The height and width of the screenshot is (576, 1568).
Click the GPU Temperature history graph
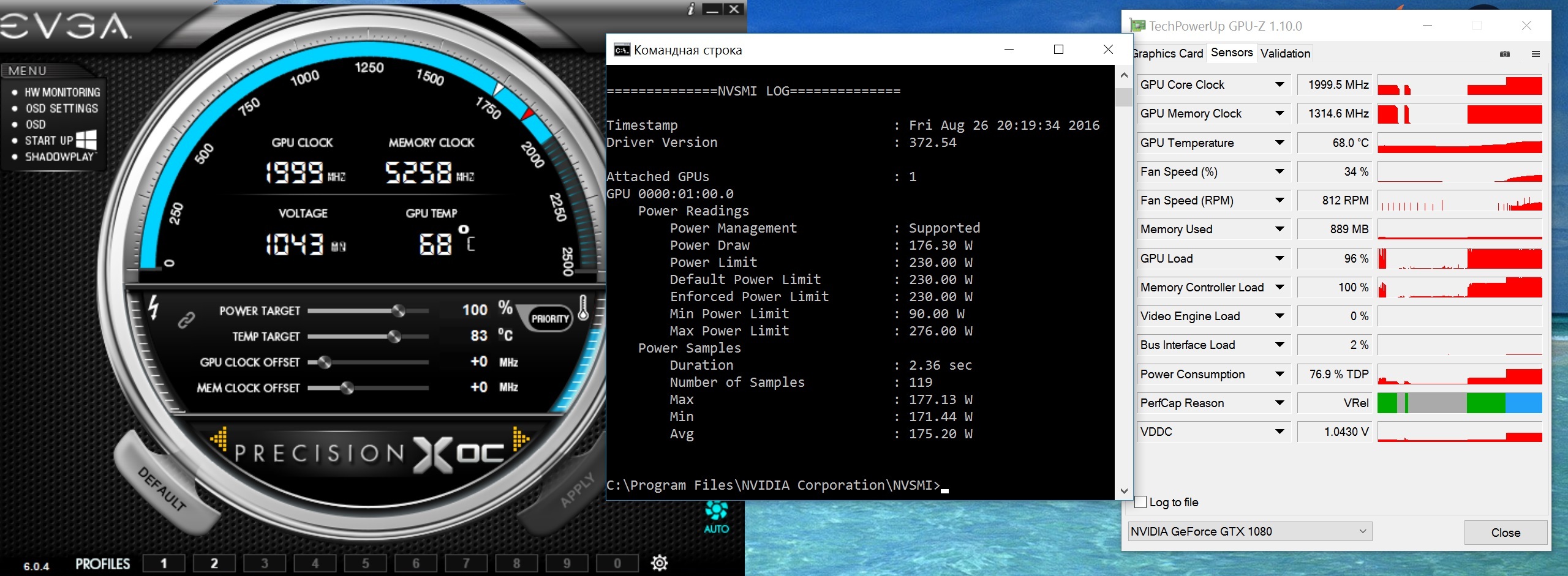point(1460,143)
